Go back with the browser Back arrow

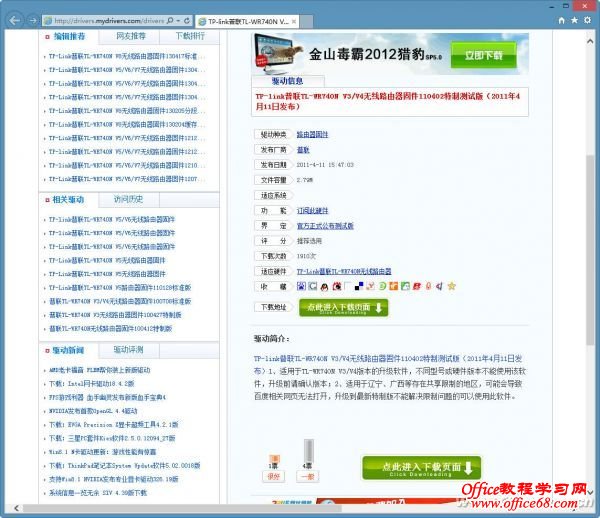[15, 20]
